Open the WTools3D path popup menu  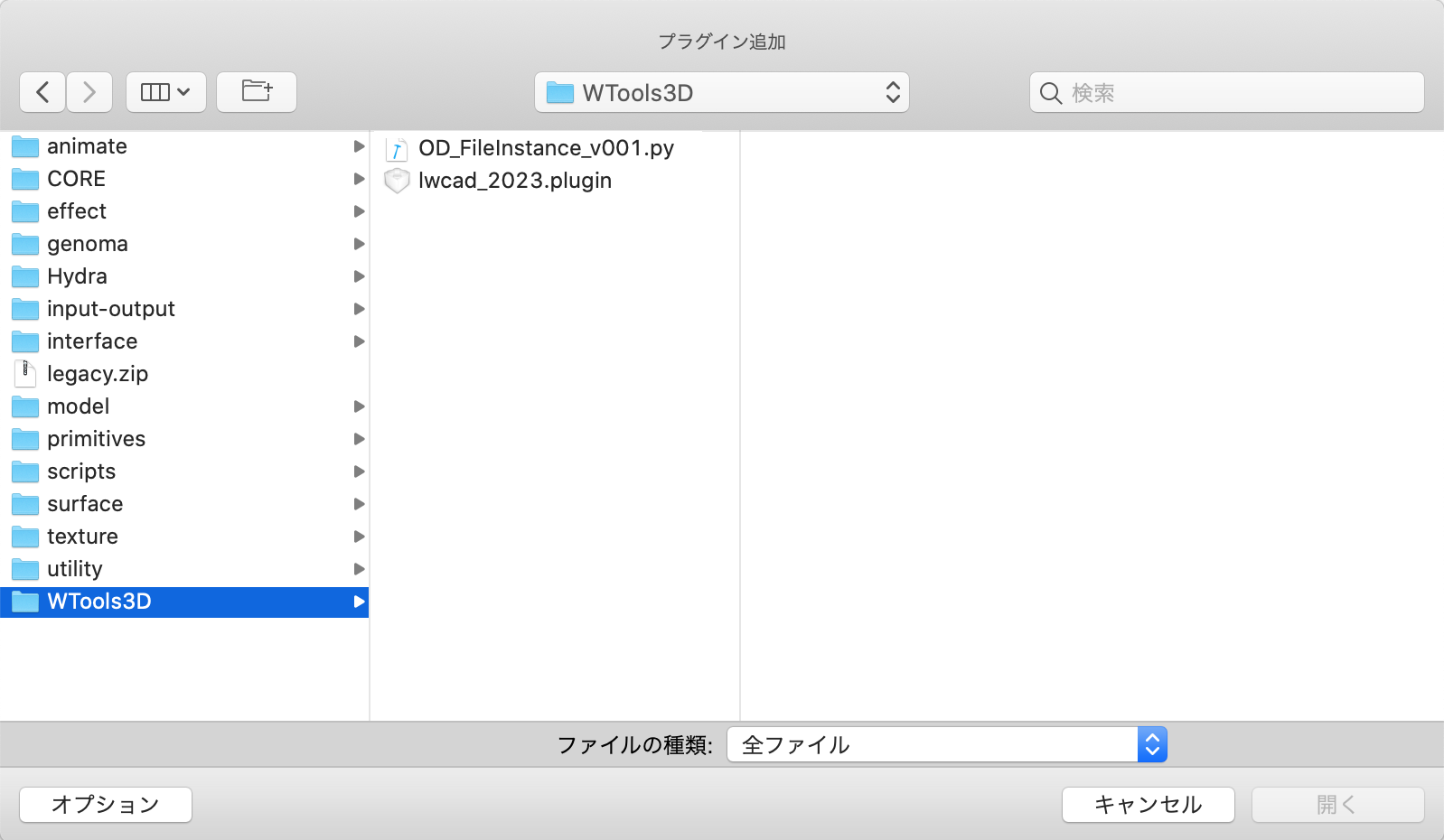(721, 93)
